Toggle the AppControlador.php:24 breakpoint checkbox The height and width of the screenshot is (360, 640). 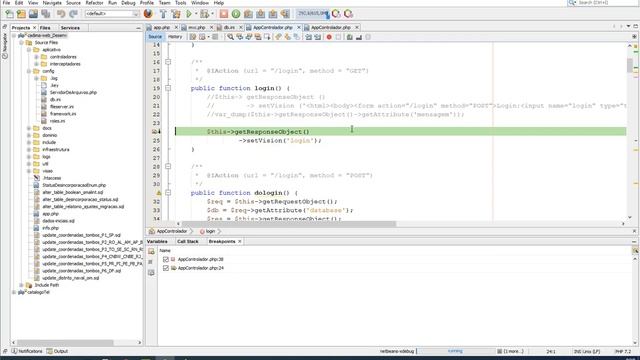point(166,268)
